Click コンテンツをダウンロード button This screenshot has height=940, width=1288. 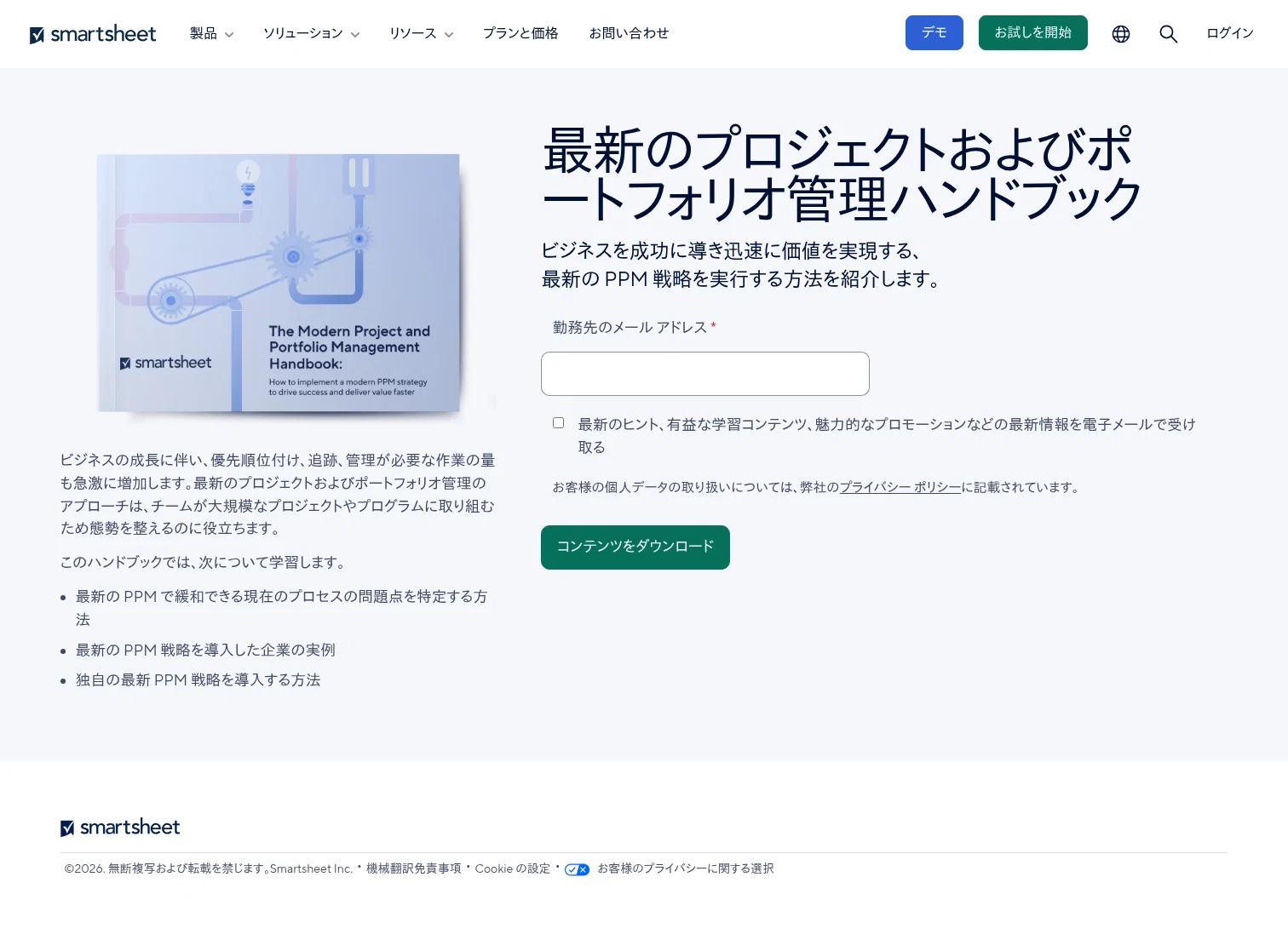click(x=635, y=547)
